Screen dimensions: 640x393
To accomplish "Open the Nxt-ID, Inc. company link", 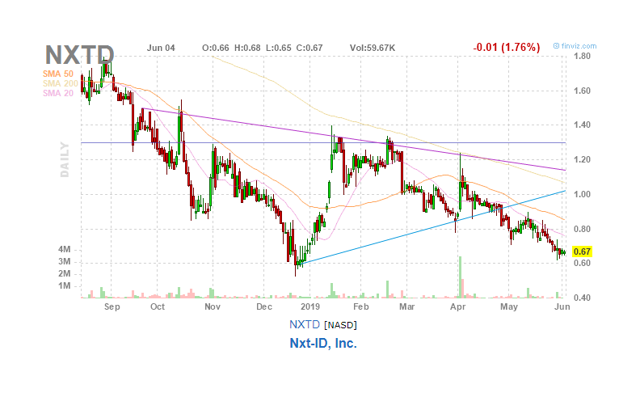I will click(x=323, y=343).
